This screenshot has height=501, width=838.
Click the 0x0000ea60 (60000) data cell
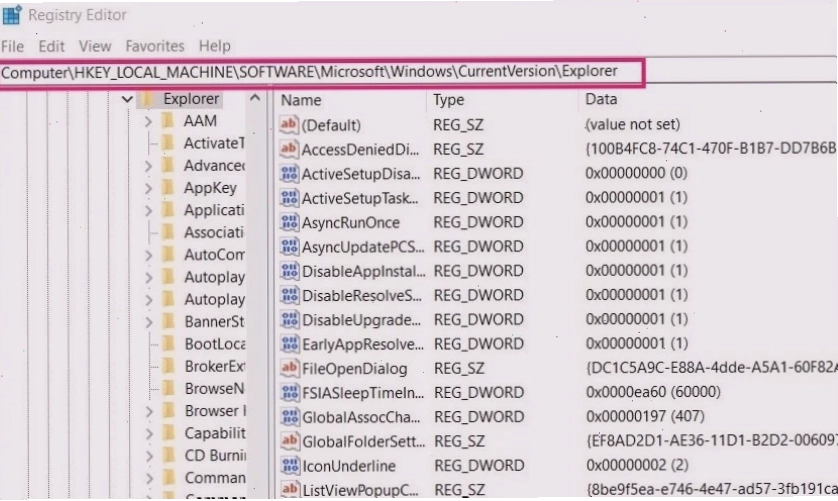[x=653, y=392]
